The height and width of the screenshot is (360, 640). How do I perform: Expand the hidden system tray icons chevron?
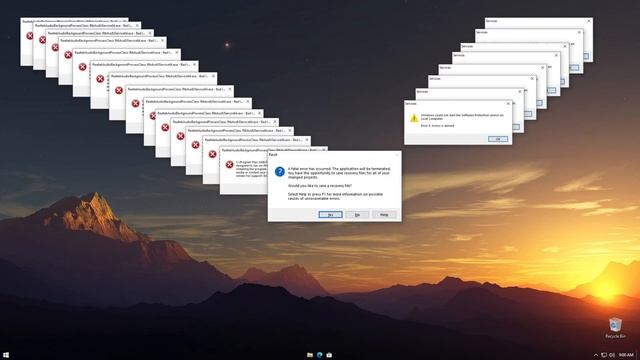(x=596, y=355)
